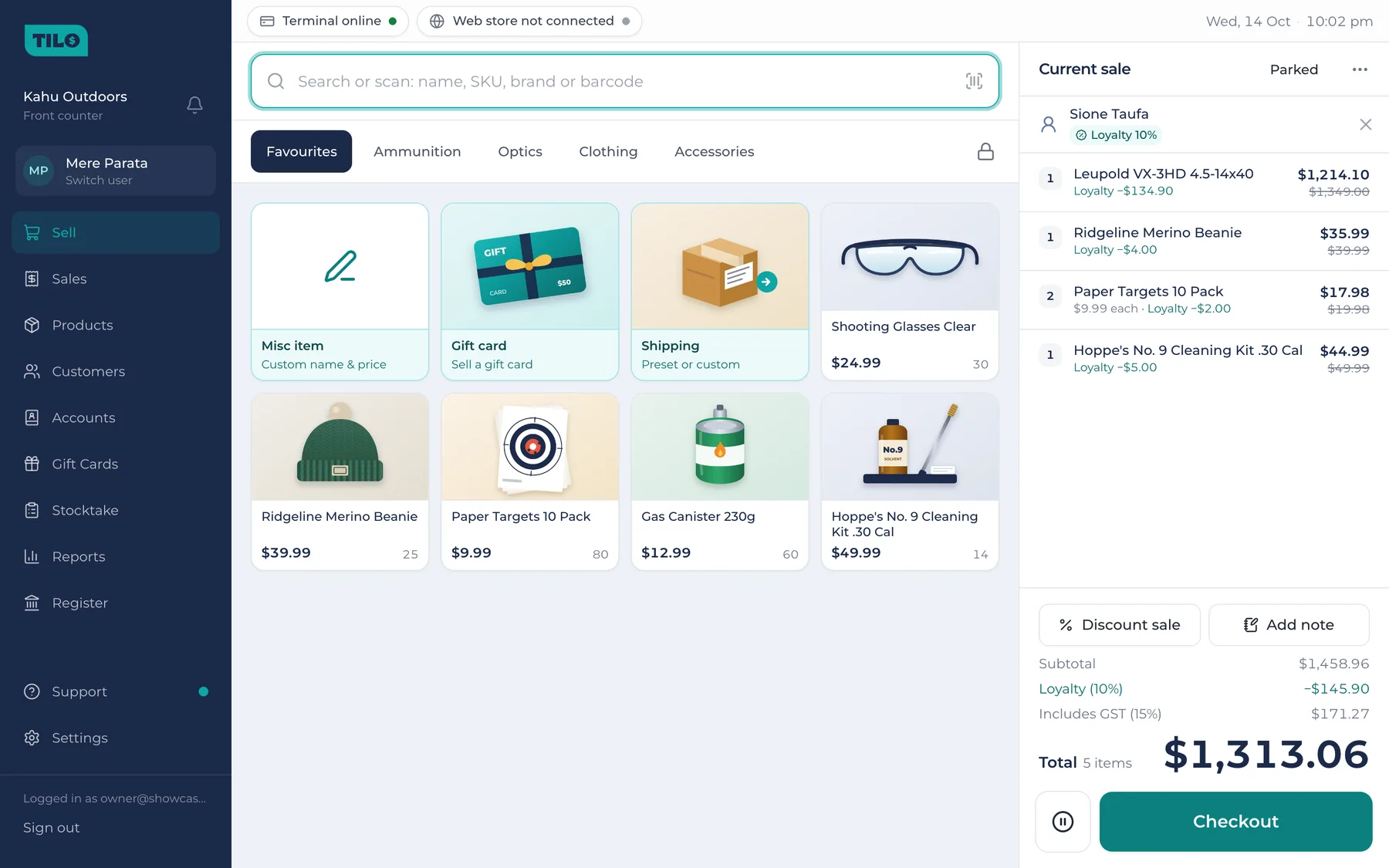
Task: Open Accounts from the sidebar
Action: pos(116,417)
